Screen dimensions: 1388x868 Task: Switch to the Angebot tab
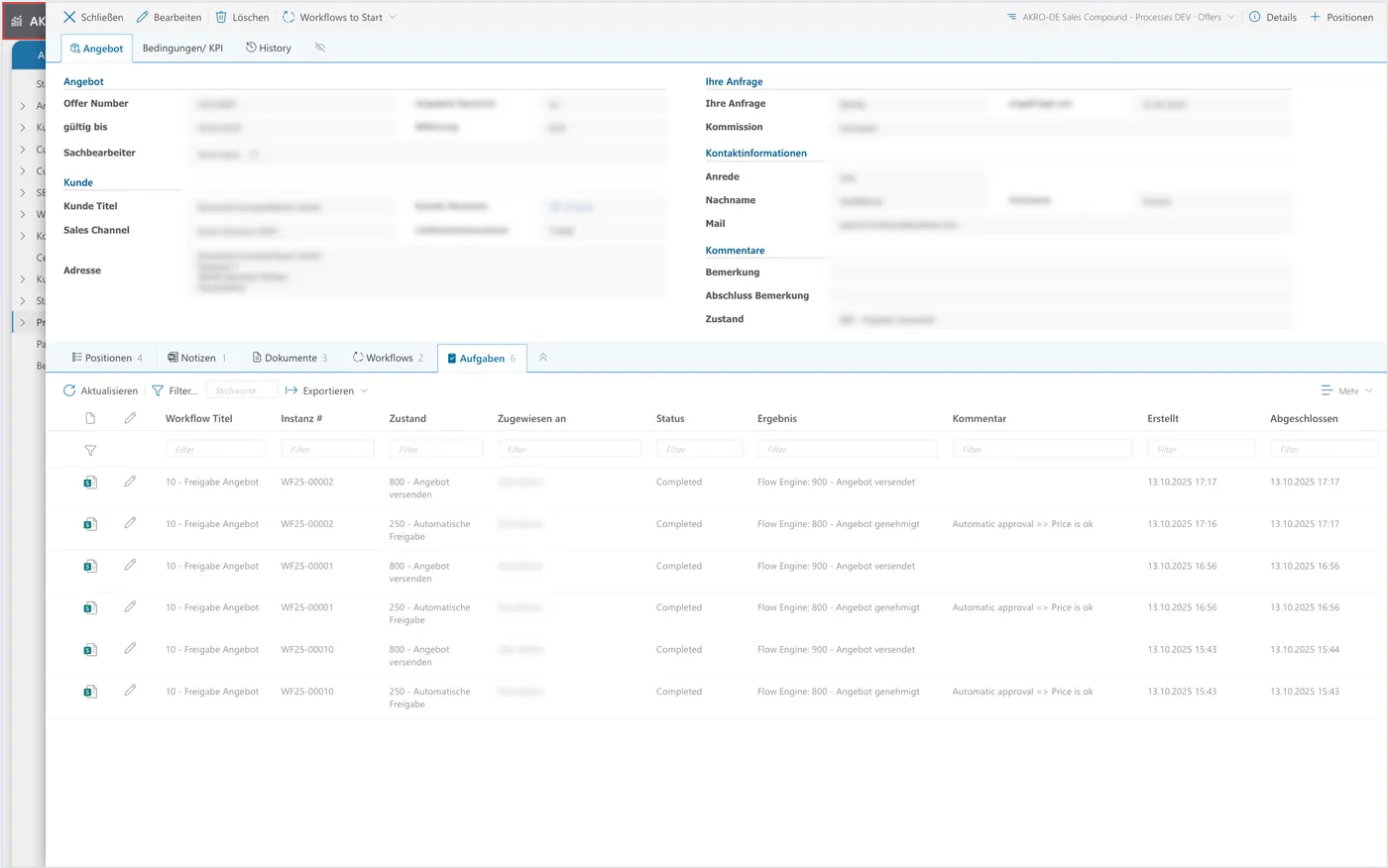click(x=96, y=49)
